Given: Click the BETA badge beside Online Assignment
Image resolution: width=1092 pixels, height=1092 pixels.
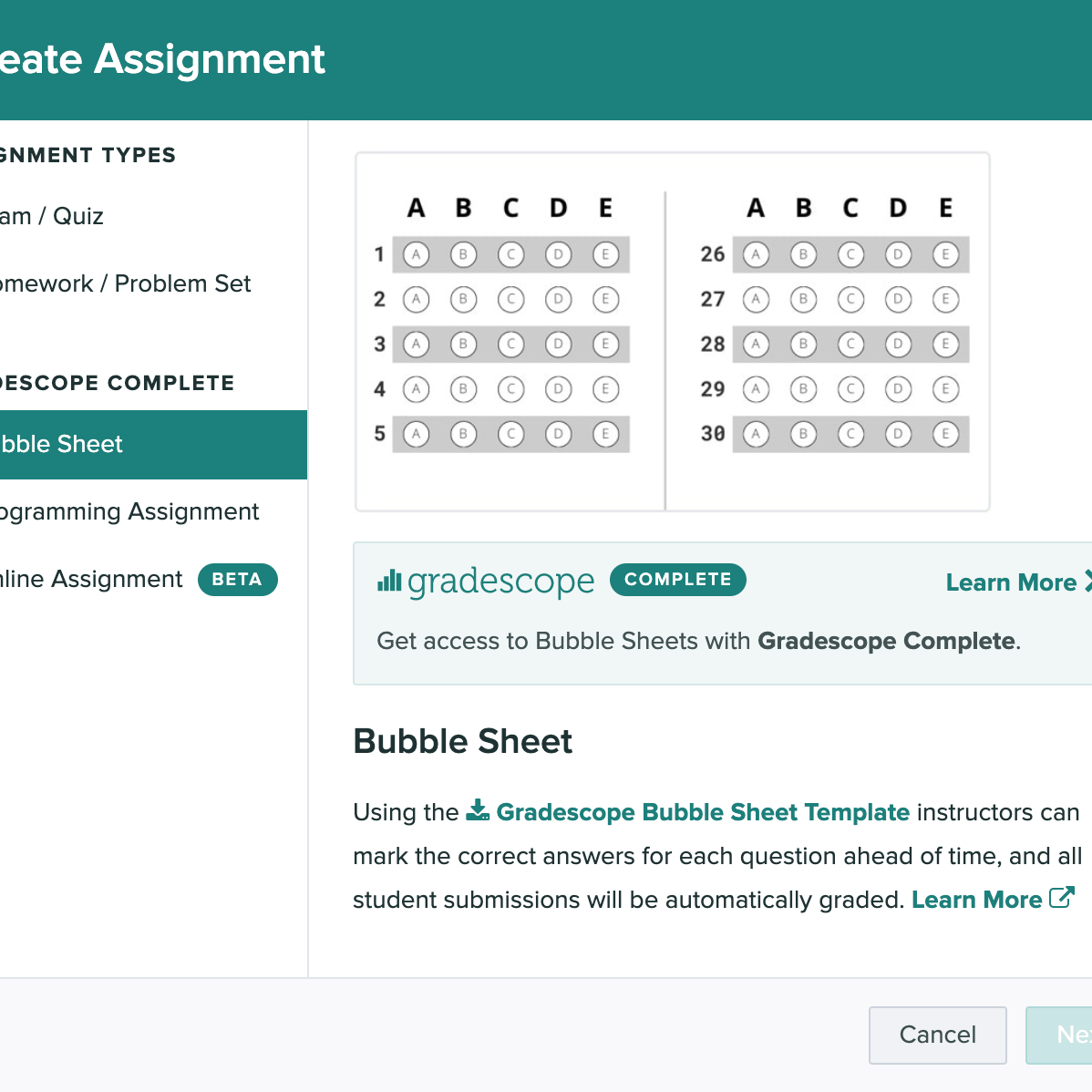Looking at the screenshot, I should (x=238, y=580).
